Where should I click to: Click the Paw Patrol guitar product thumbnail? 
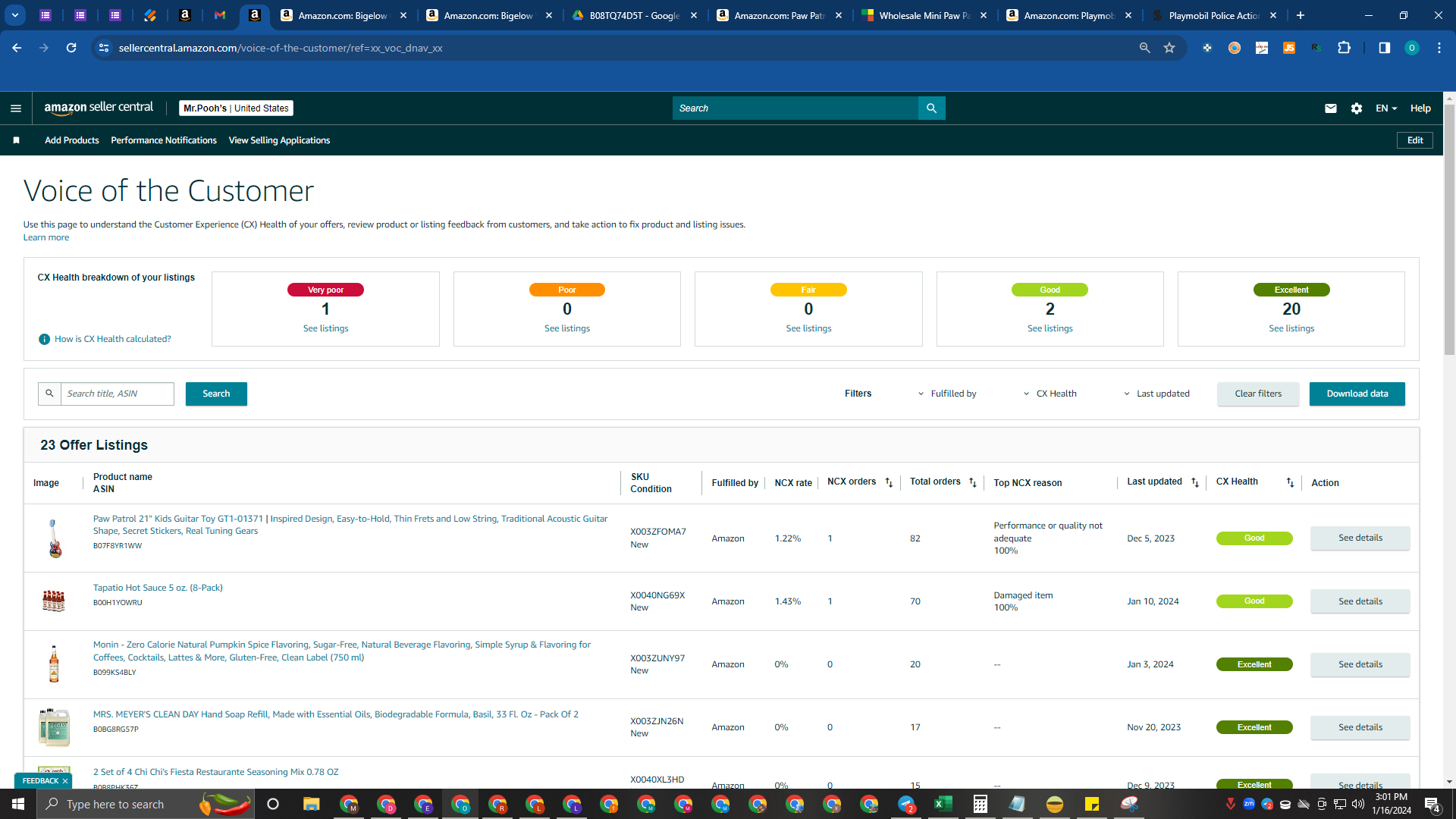tap(55, 538)
